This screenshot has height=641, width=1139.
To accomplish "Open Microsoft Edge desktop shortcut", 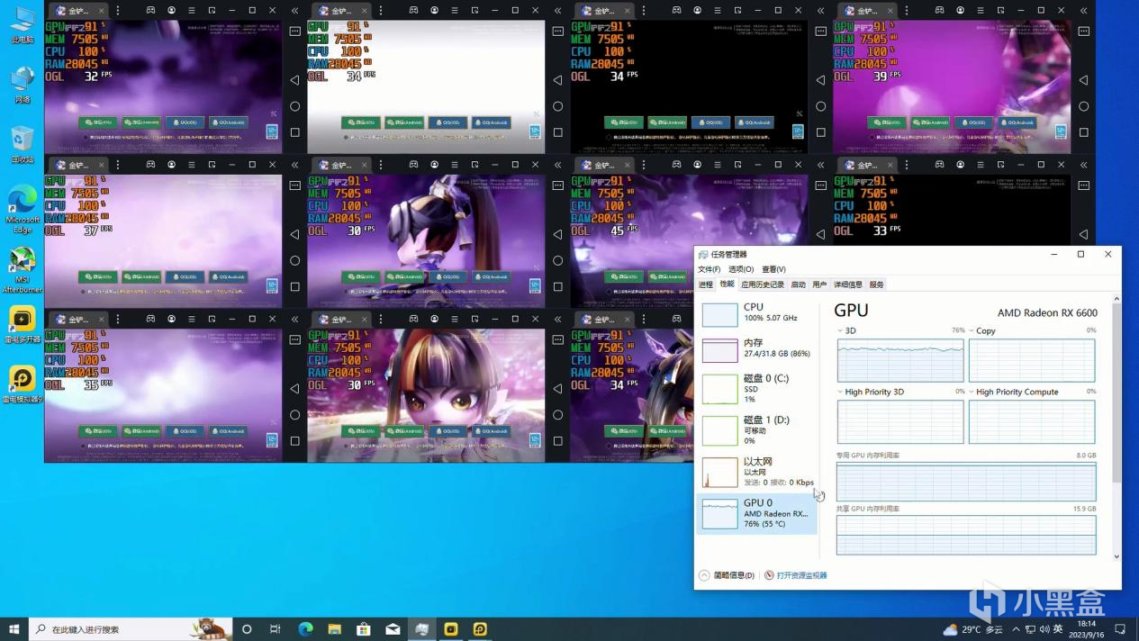I will point(23,210).
